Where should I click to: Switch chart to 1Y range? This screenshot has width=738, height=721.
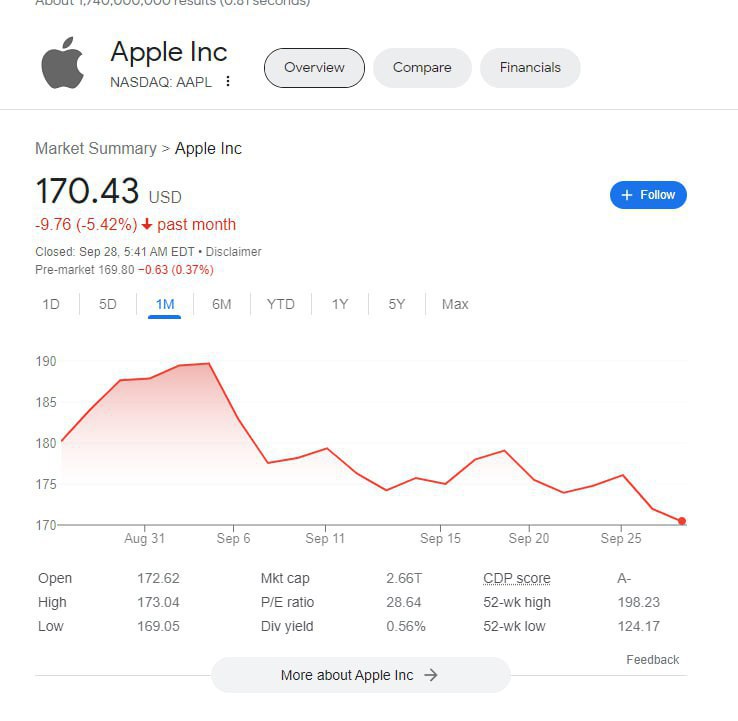(x=340, y=304)
